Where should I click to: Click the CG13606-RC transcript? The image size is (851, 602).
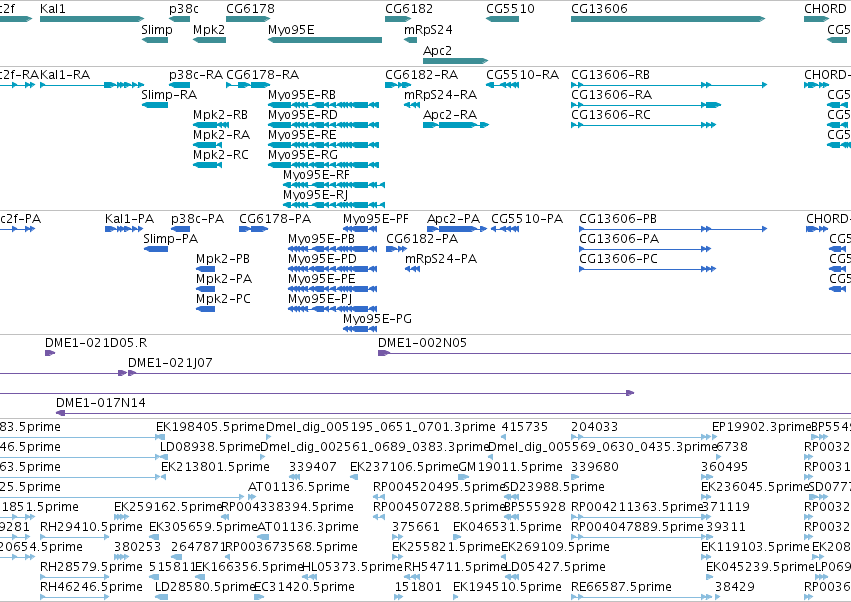[x=644, y=125]
